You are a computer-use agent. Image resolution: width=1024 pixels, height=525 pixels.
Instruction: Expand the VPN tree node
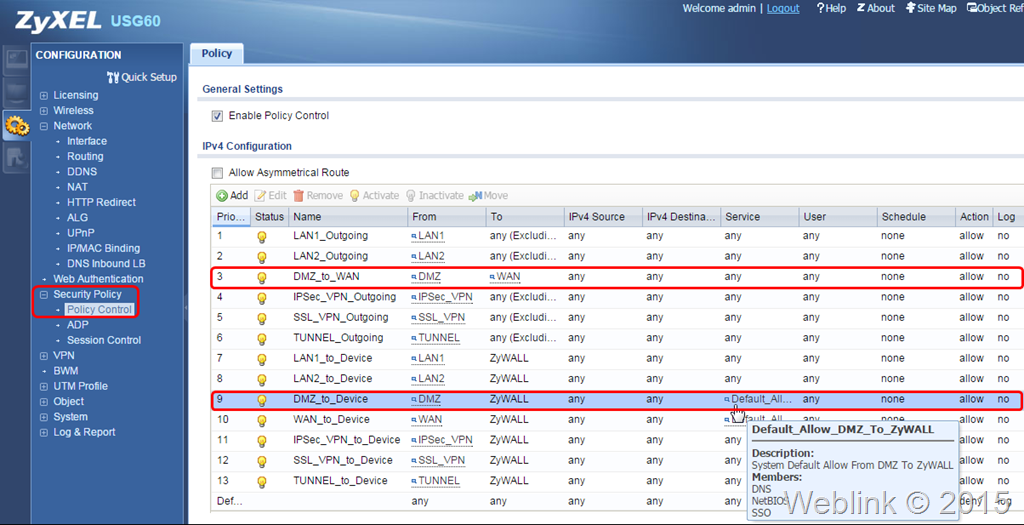click(x=44, y=356)
